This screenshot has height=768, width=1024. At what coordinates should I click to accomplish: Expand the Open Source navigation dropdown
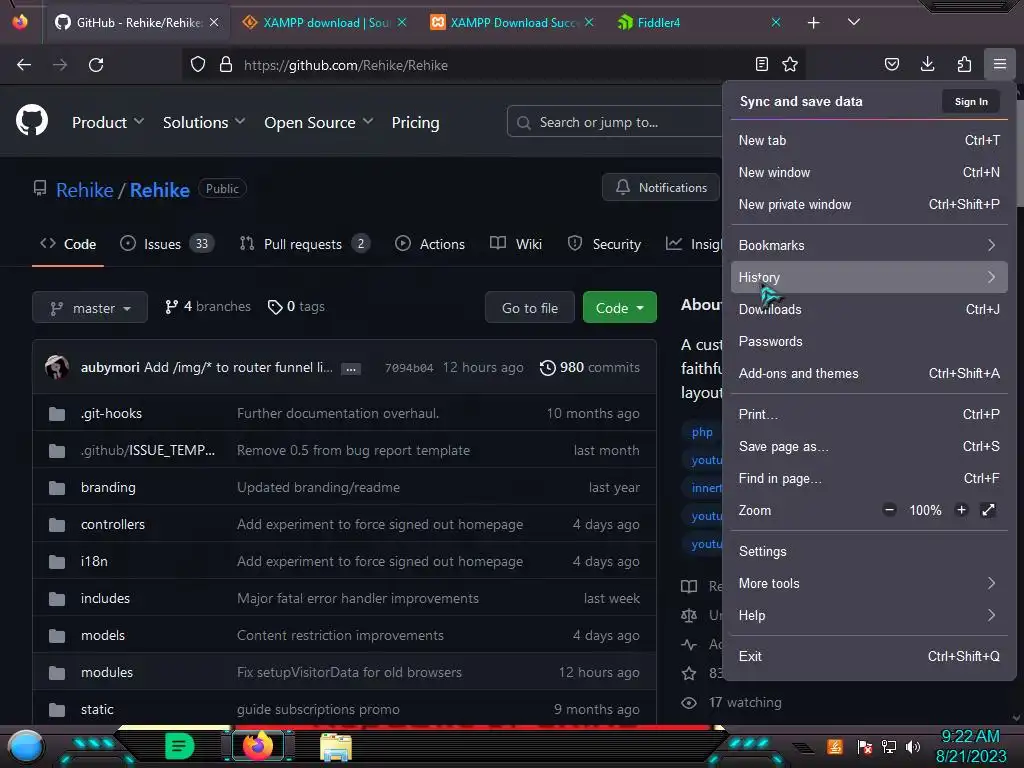coord(319,122)
